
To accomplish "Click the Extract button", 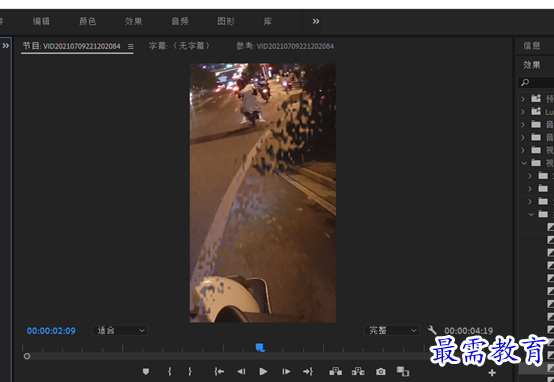I will [x=358, y=371].
